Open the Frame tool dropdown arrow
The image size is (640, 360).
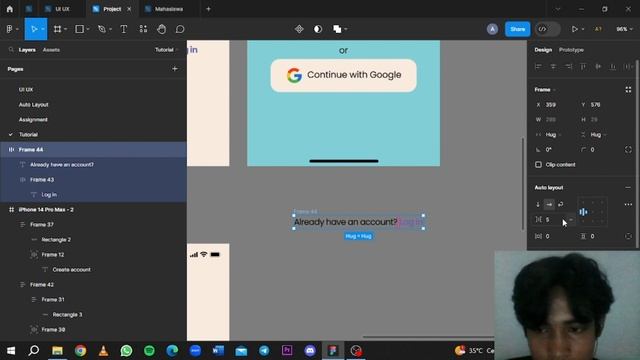[66, 29]
